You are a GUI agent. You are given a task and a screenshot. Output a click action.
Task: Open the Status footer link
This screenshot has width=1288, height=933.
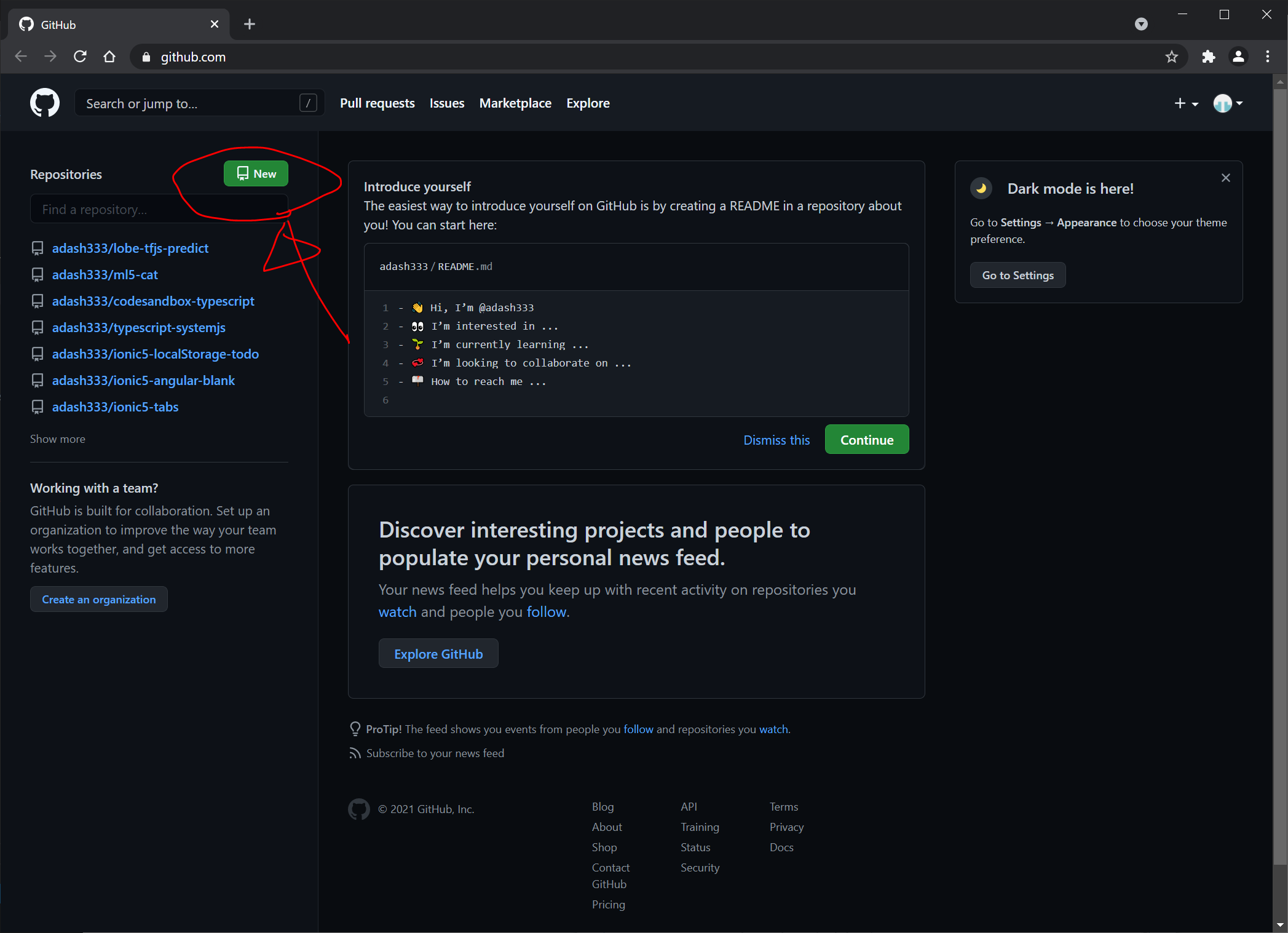tap(695, 847)
